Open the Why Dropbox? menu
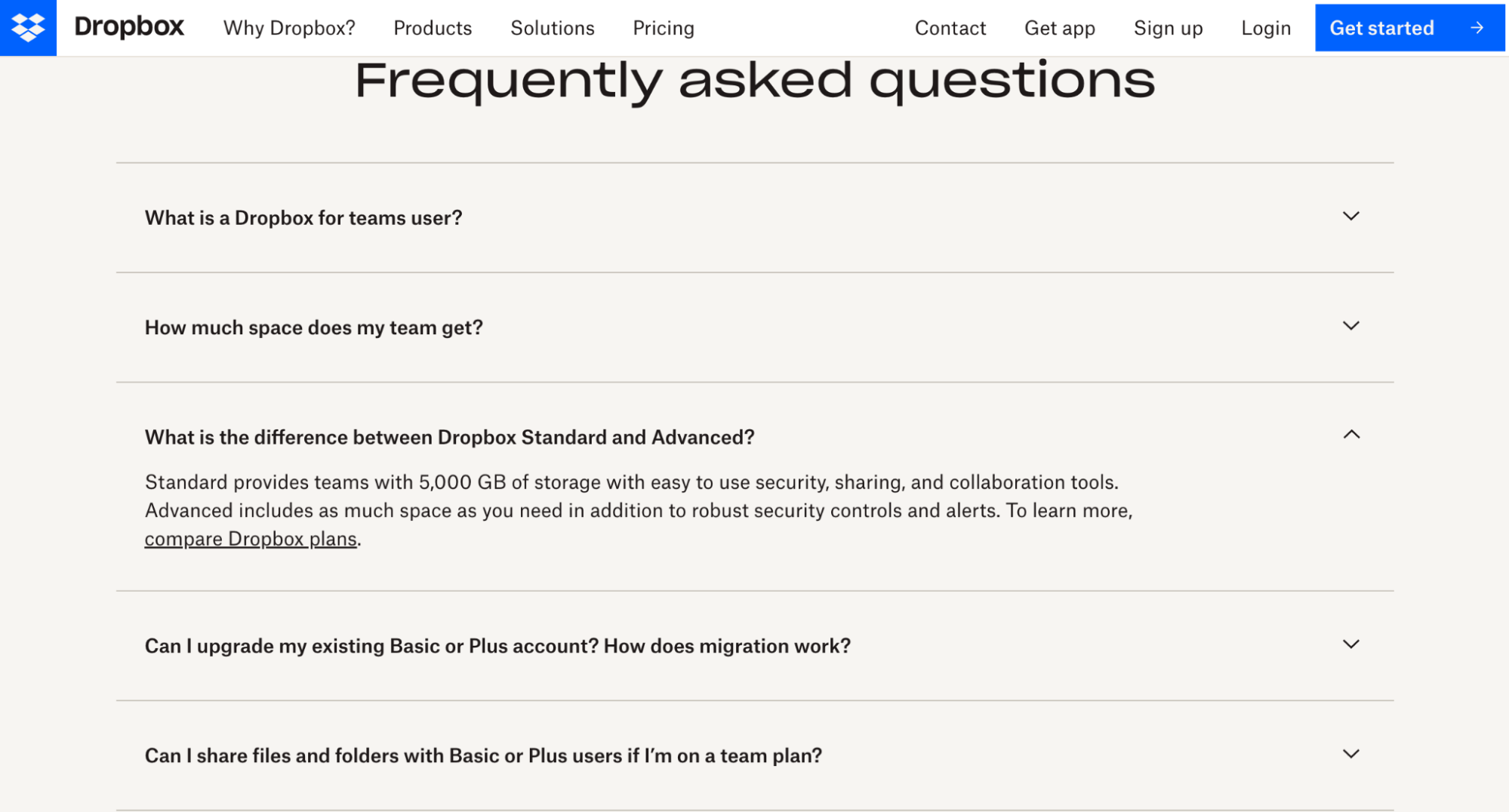The width and height of the screenshot is (1509, 812). tap(289, 28)
